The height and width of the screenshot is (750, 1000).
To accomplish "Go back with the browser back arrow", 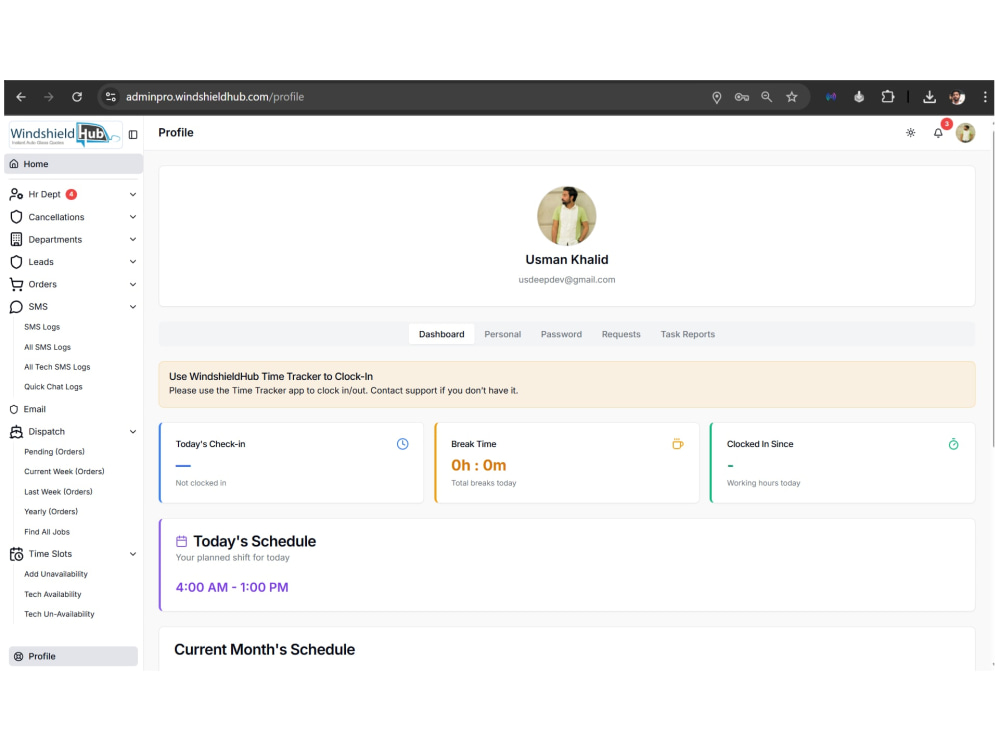I will pyautogui.click(x=21, y=97).
